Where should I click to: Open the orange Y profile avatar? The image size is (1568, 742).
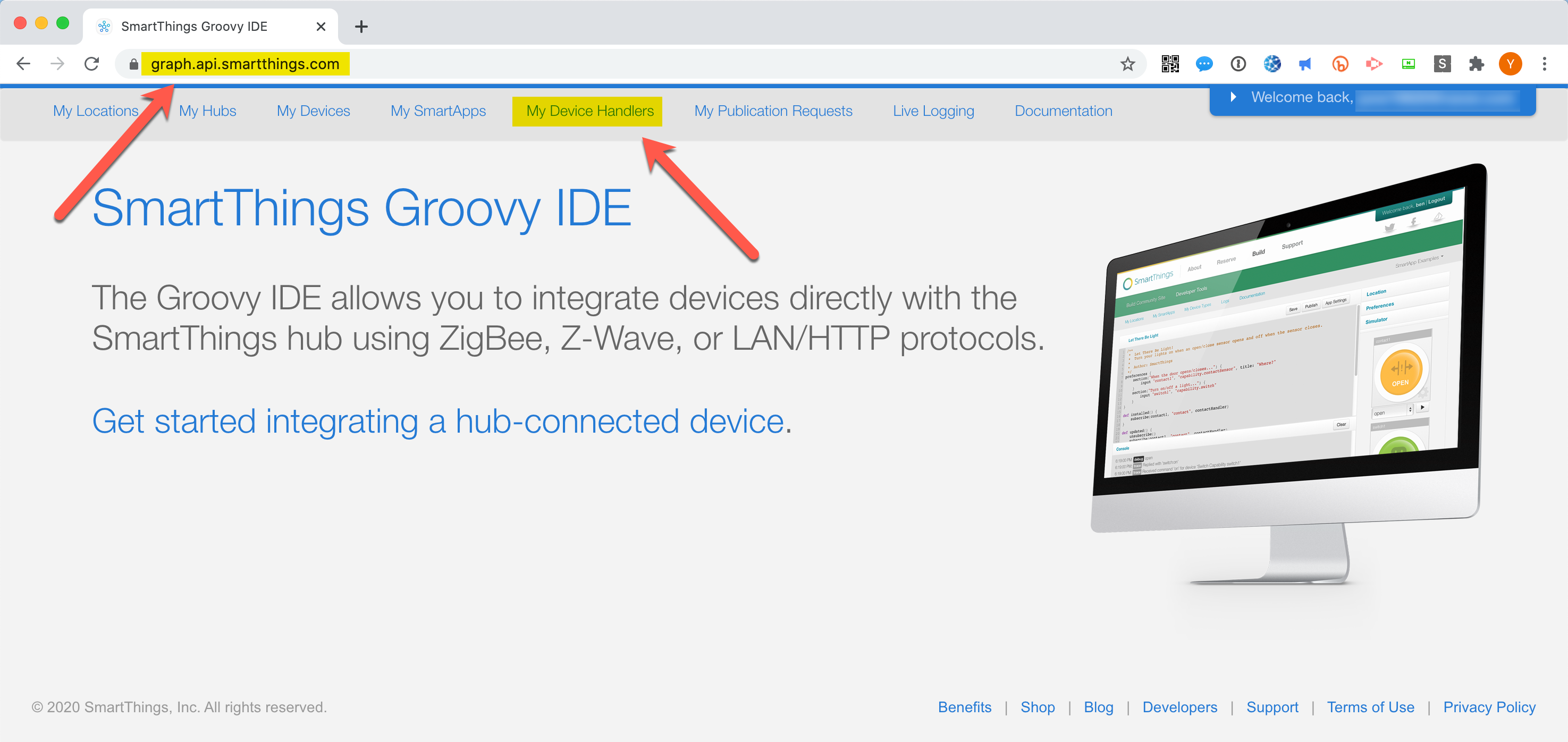(x=1510, y=64)
